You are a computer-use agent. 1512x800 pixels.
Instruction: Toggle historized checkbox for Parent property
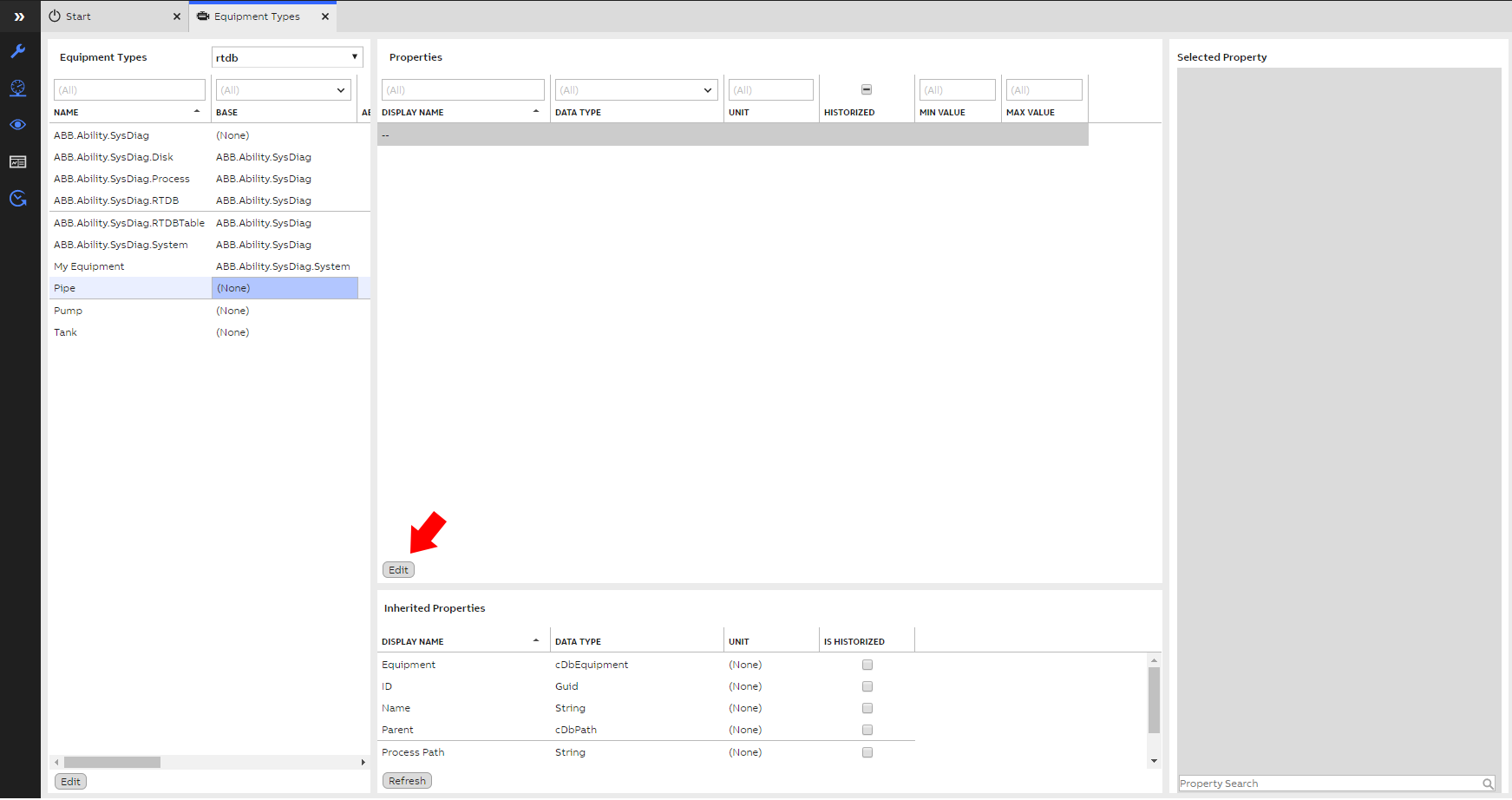[x=867, y=730]
